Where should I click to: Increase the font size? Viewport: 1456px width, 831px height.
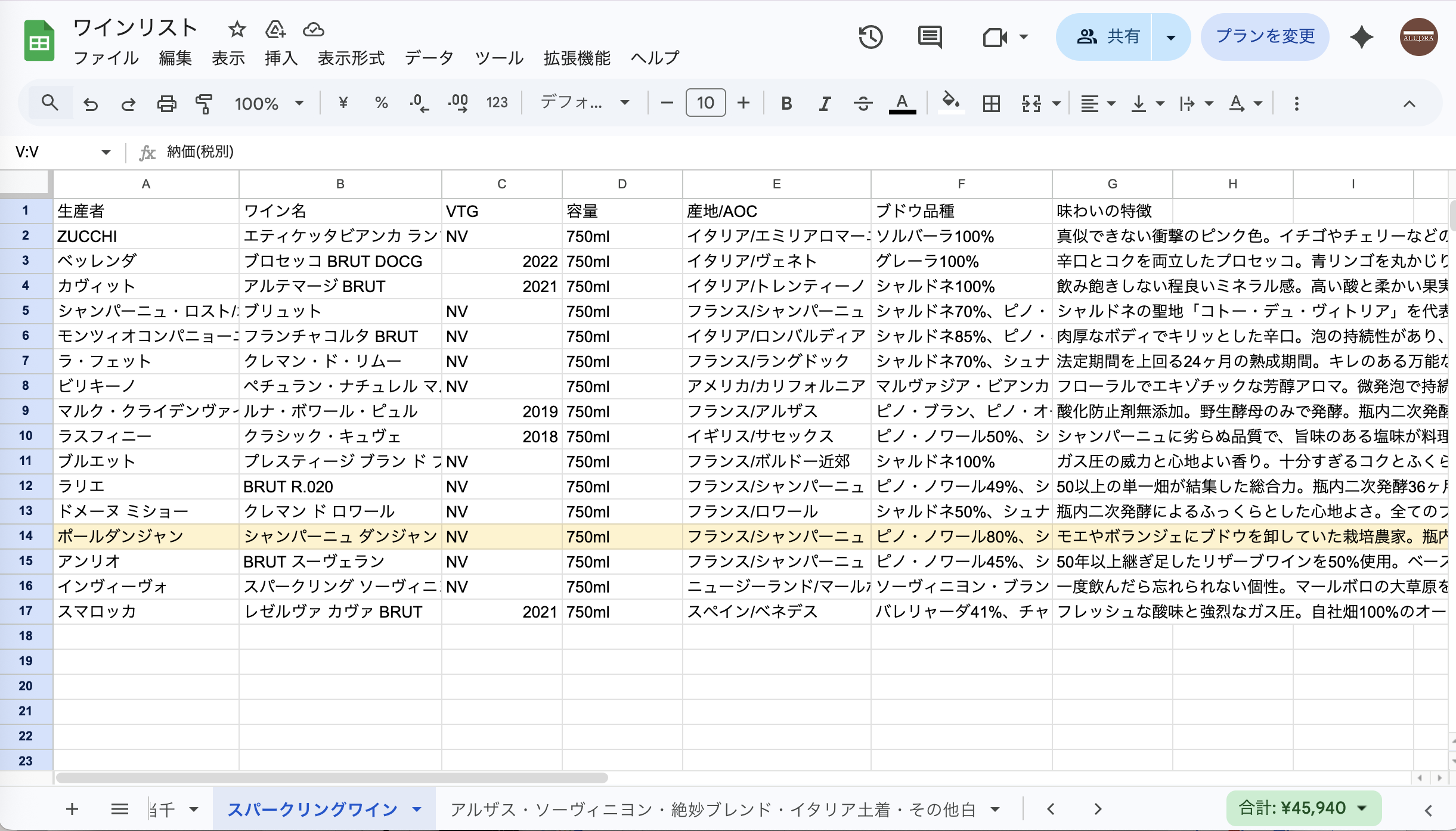743,103
